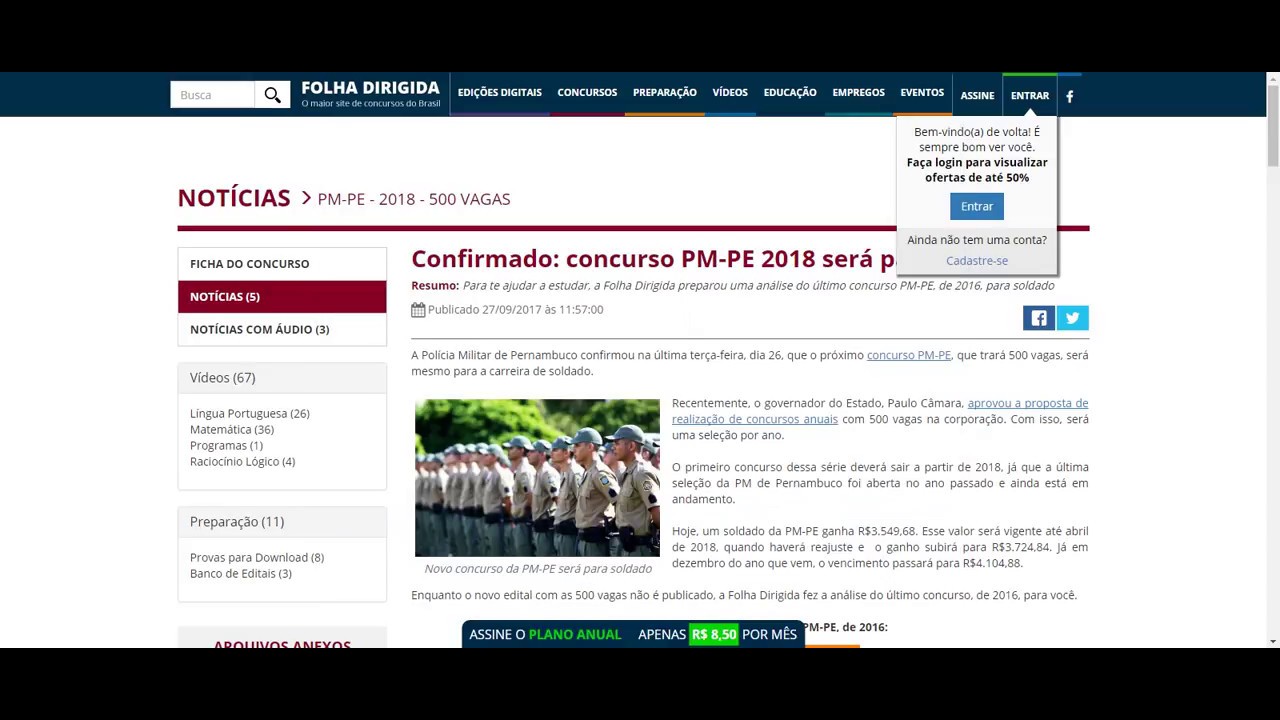Click the Cadastre-se link
The width and height of the screenshot is (1280, 720).
tap(977, 260)
